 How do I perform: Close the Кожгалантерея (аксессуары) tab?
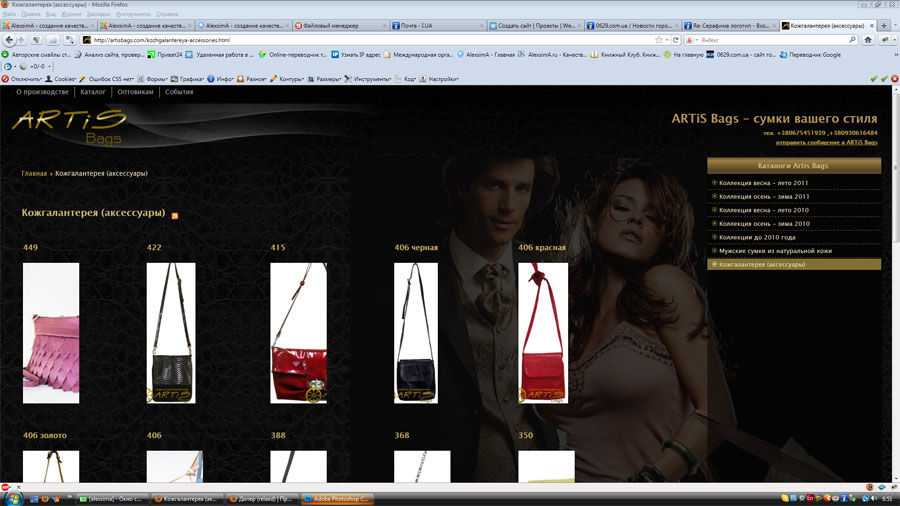click(x=872, y=26)
